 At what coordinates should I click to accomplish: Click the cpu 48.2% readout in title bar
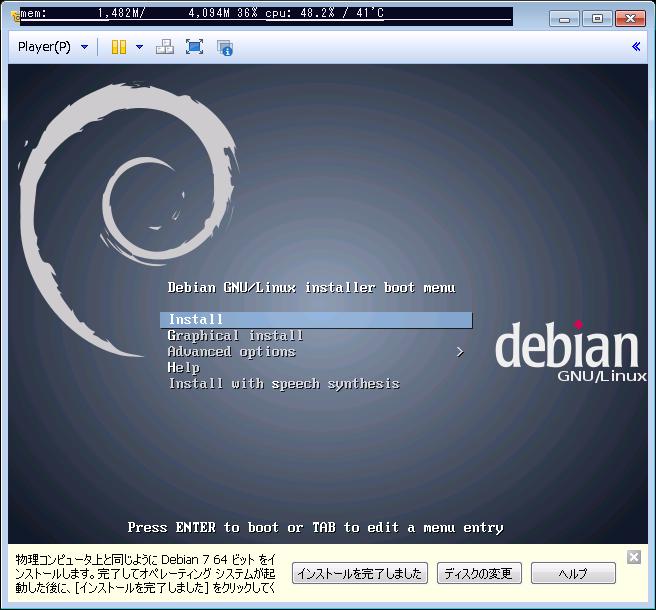point(324,13)
